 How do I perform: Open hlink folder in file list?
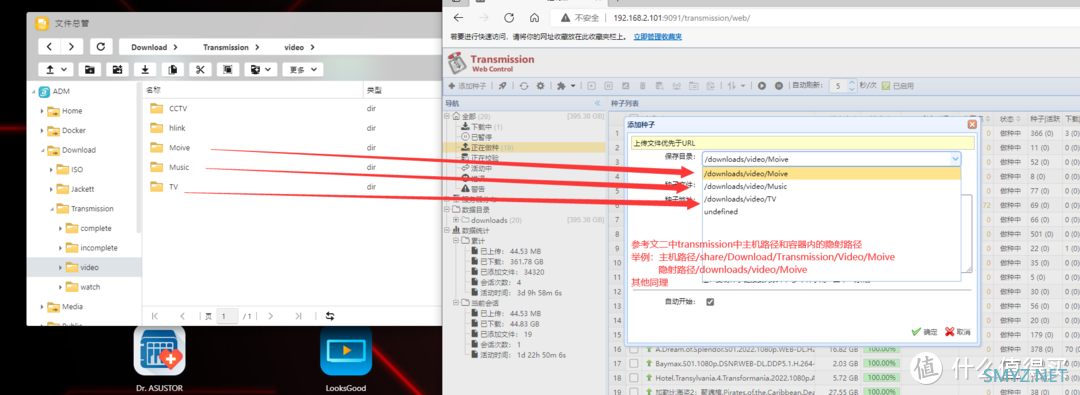(x=177, y=128)
